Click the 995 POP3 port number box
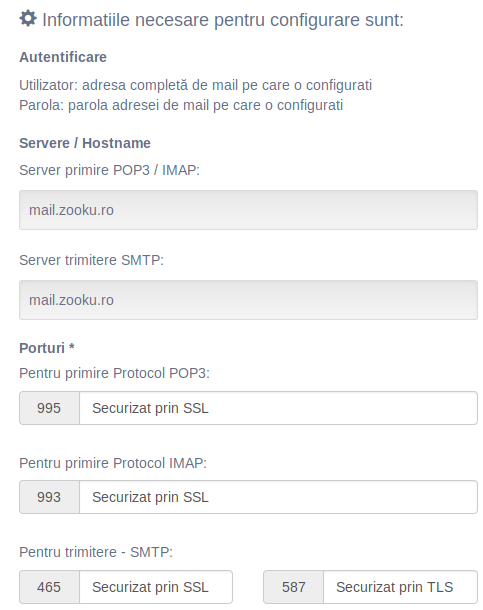The image size is (483, 610). click(x=49, y=408)
